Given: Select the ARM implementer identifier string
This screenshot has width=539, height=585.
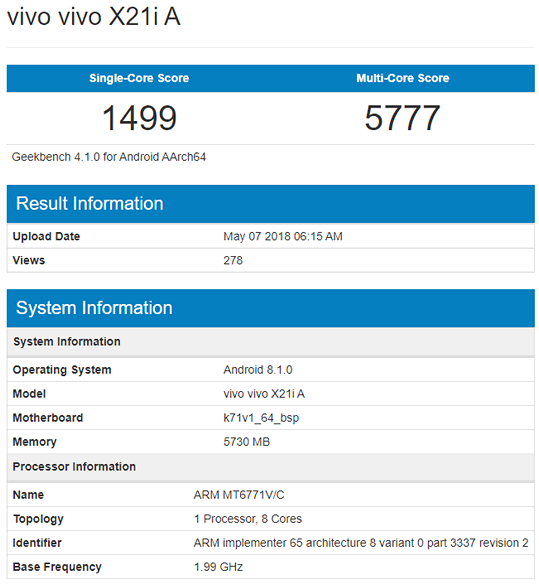Looking at the screenshot, I should (x=361, y=543).
